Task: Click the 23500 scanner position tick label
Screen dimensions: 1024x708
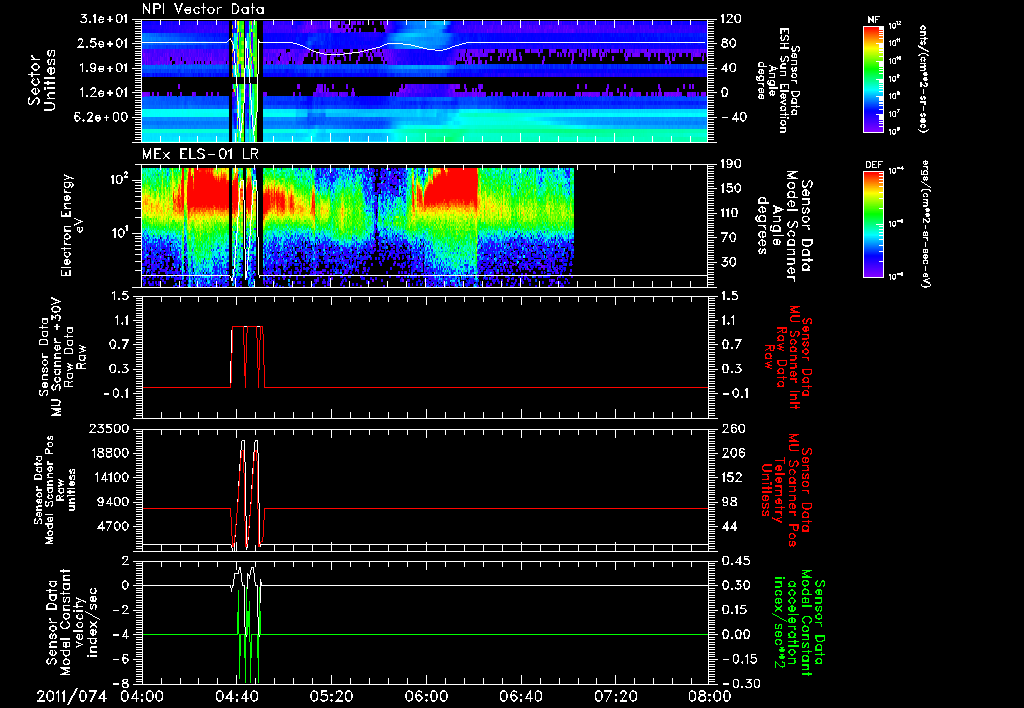Action: point(108,428)
